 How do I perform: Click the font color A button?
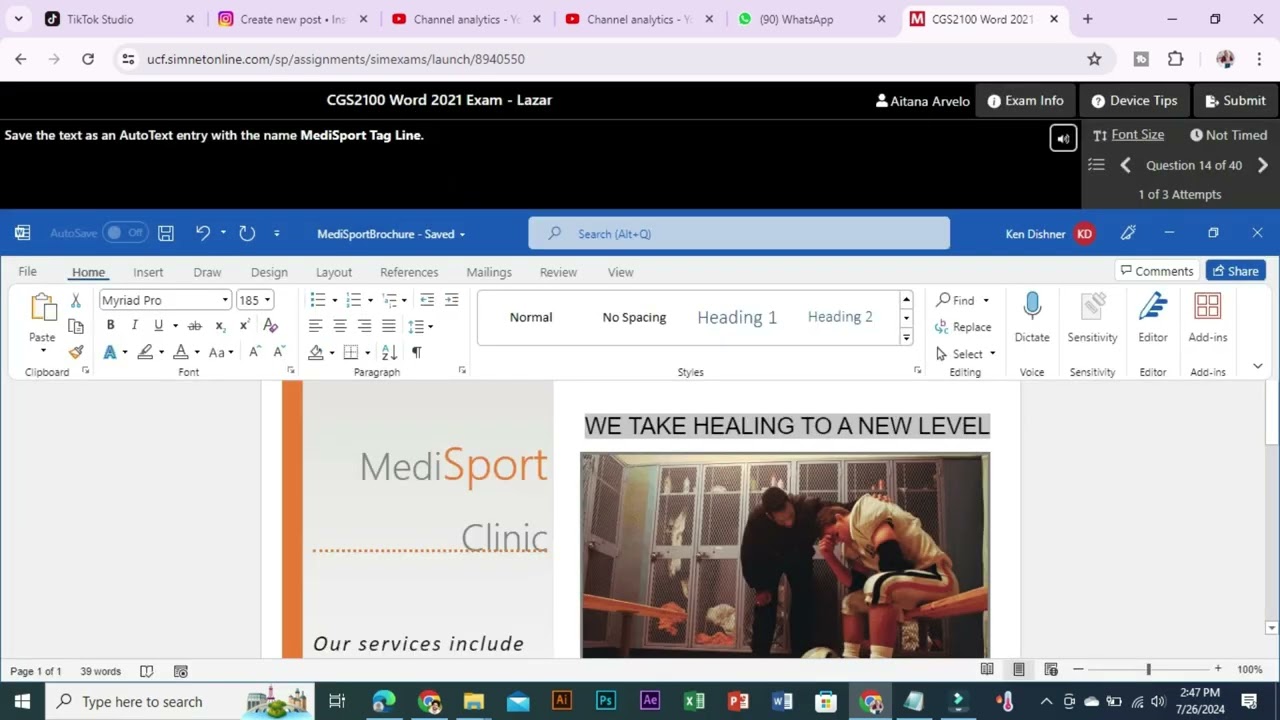(181, 352)
